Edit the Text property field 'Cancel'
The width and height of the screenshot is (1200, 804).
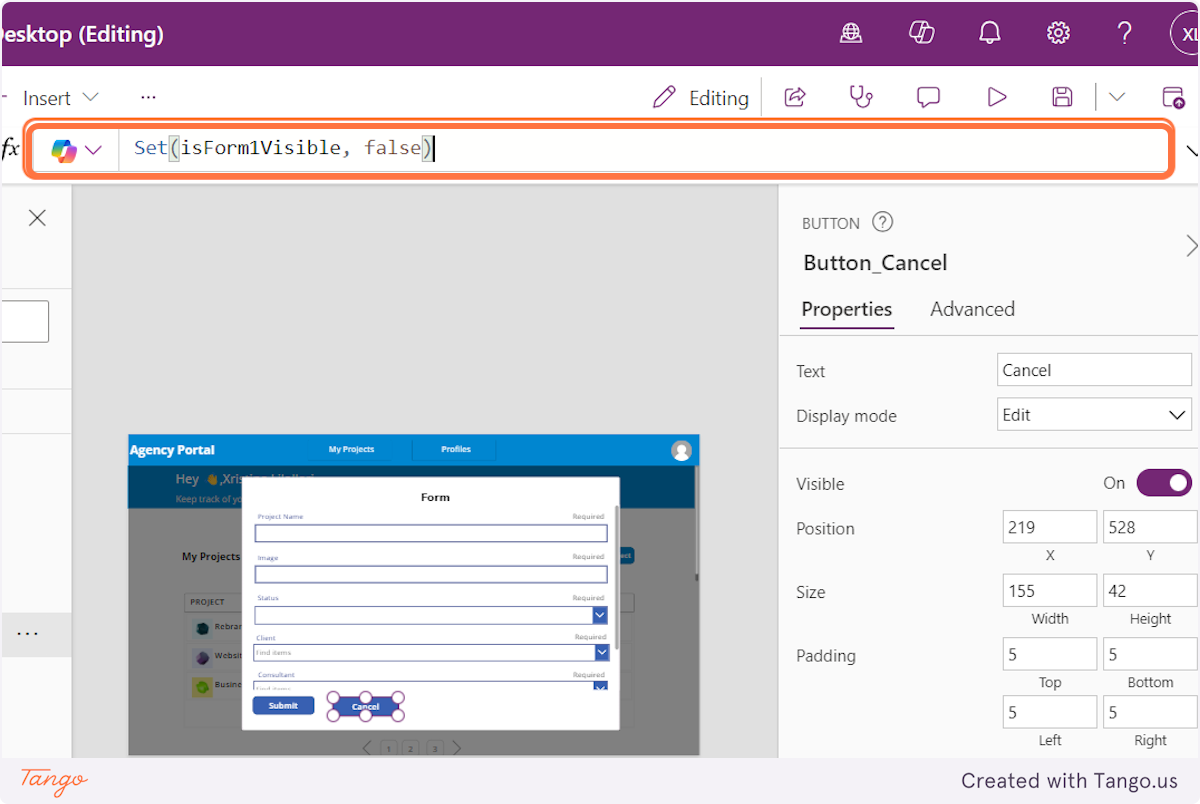tap(1095, 370)
